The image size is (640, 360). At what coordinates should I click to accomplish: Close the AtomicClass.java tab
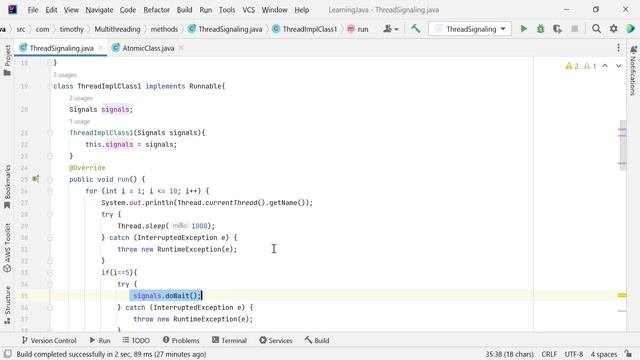point(181,48)
